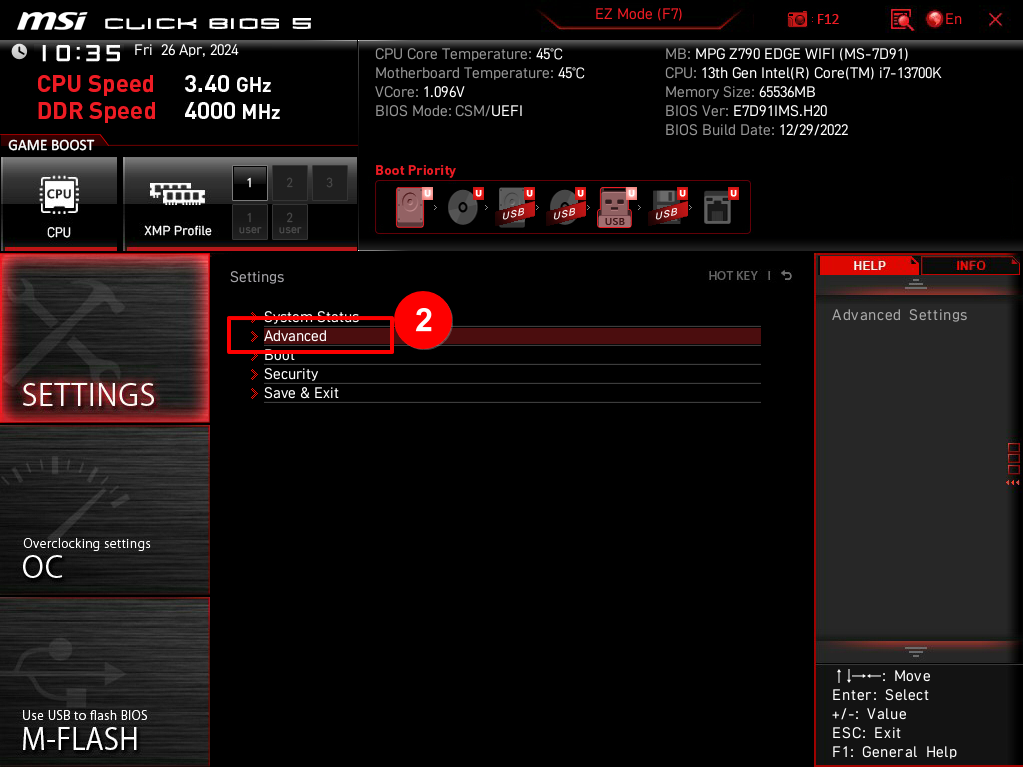Expand the Security settings entry
This screenshot has width=1023, height=767.
click(291, 374)
